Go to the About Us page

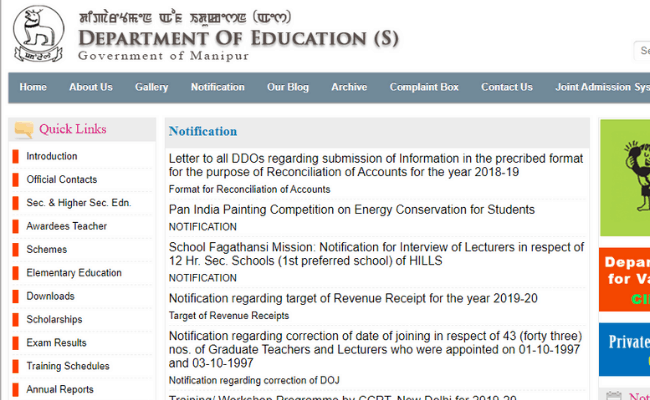(x=91, y=87)
